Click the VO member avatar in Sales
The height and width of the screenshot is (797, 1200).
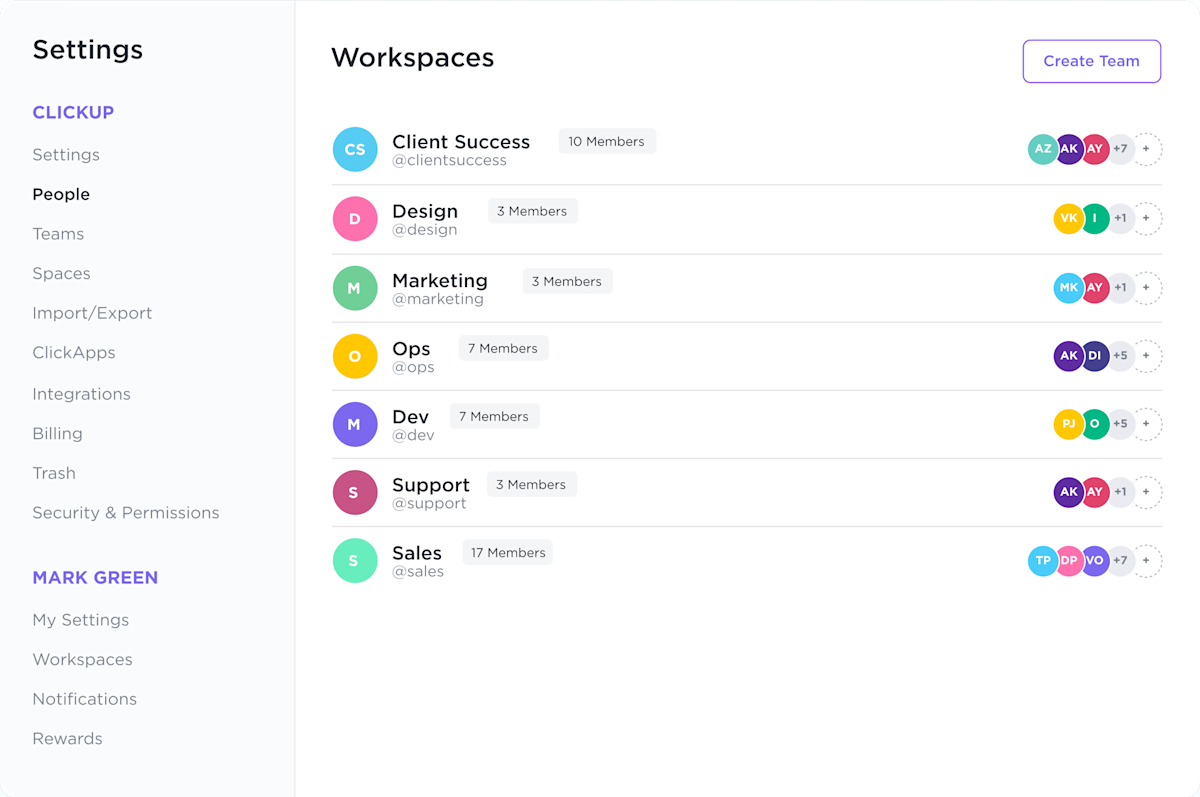tap(1095, 561)
